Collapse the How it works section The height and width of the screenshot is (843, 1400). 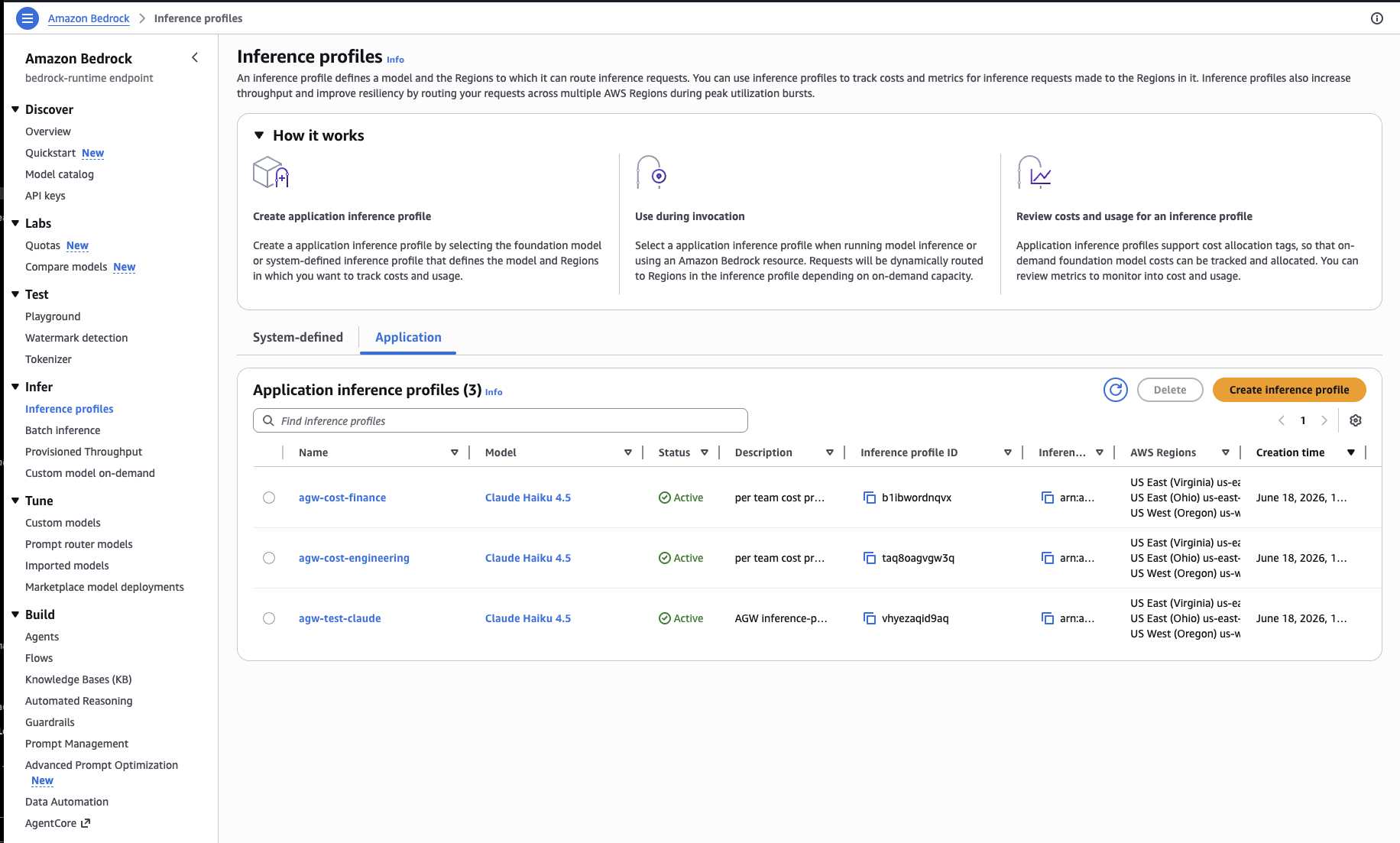[x=259, y=135]
